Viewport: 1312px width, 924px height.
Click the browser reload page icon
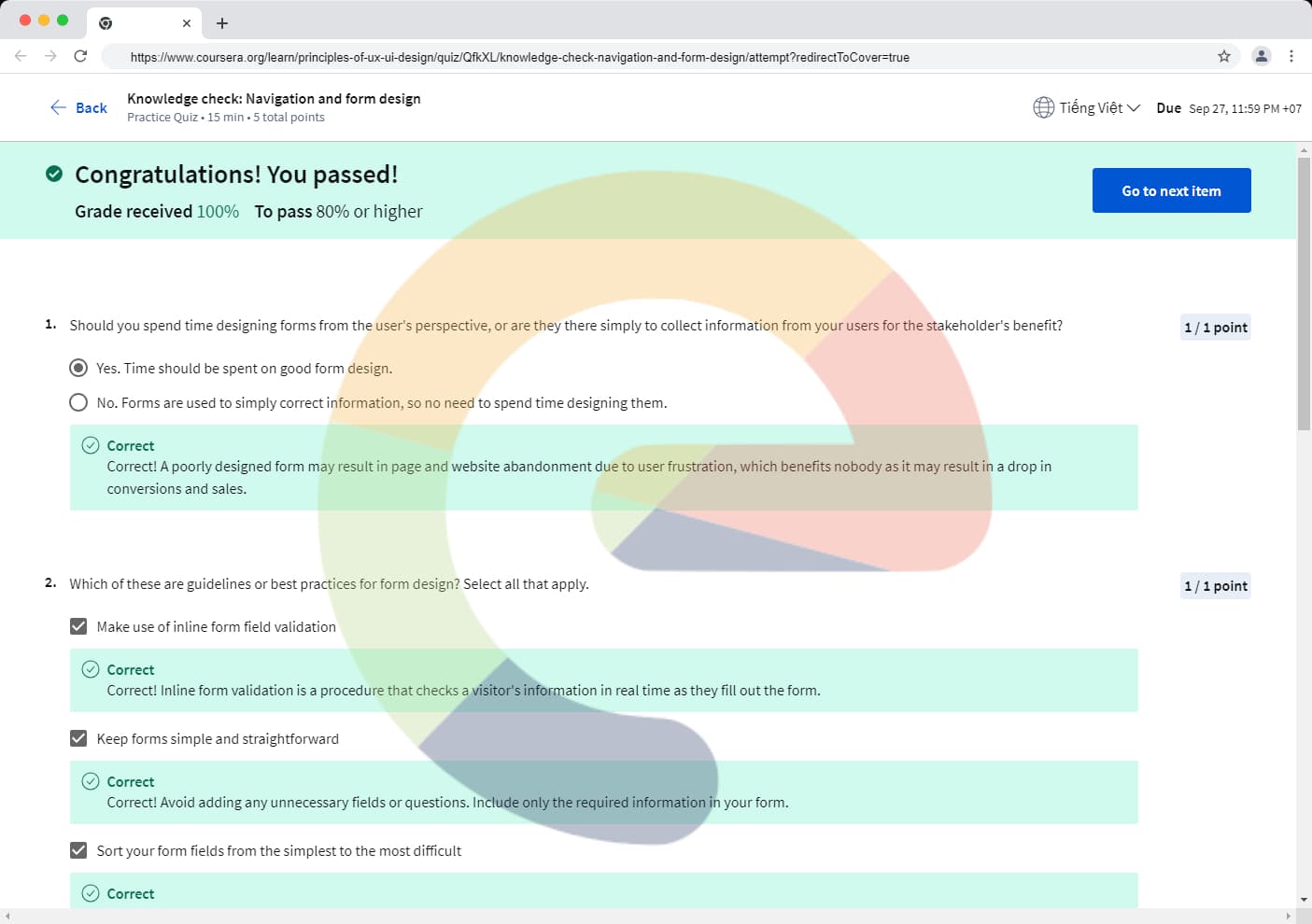click(80, 56)
